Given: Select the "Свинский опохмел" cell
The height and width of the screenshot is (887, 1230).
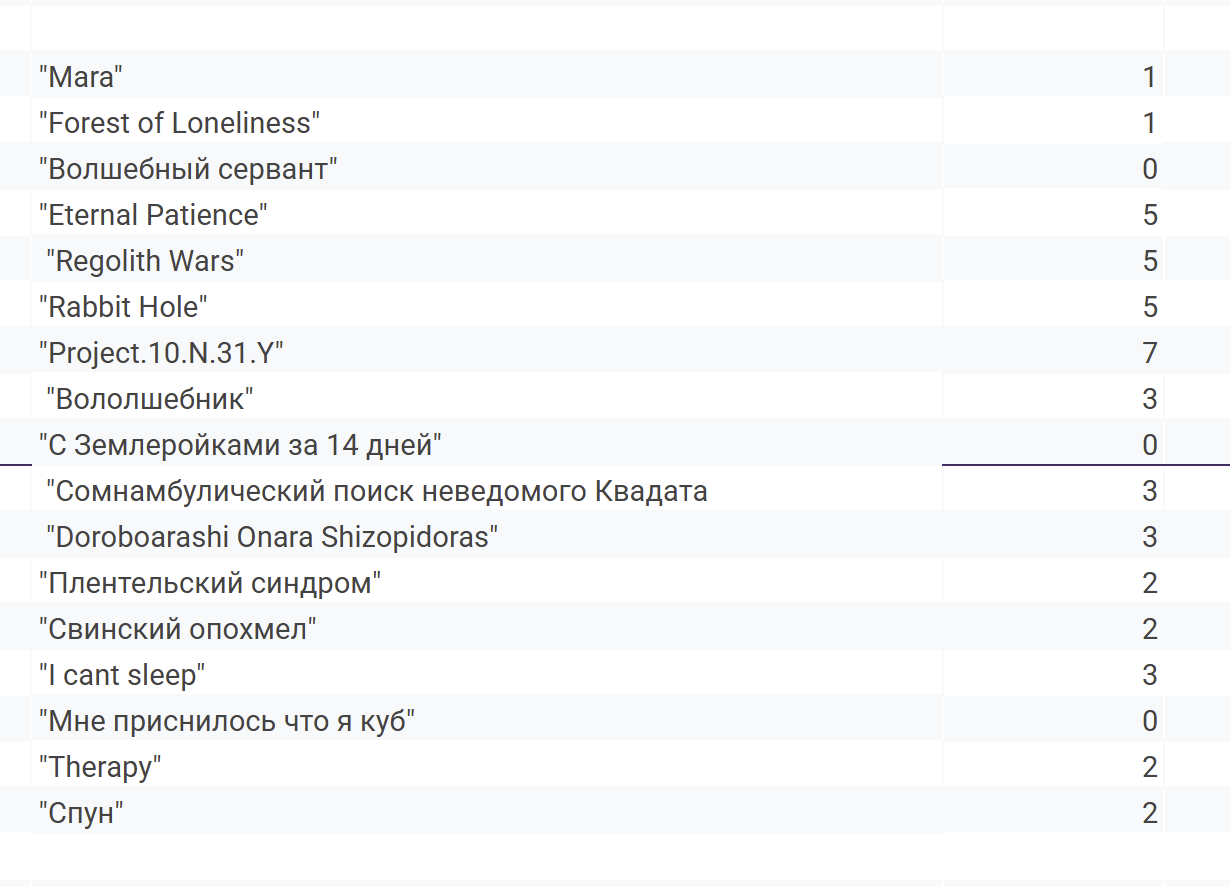Looking at the screenshot, I should click(x=486, y=628).
